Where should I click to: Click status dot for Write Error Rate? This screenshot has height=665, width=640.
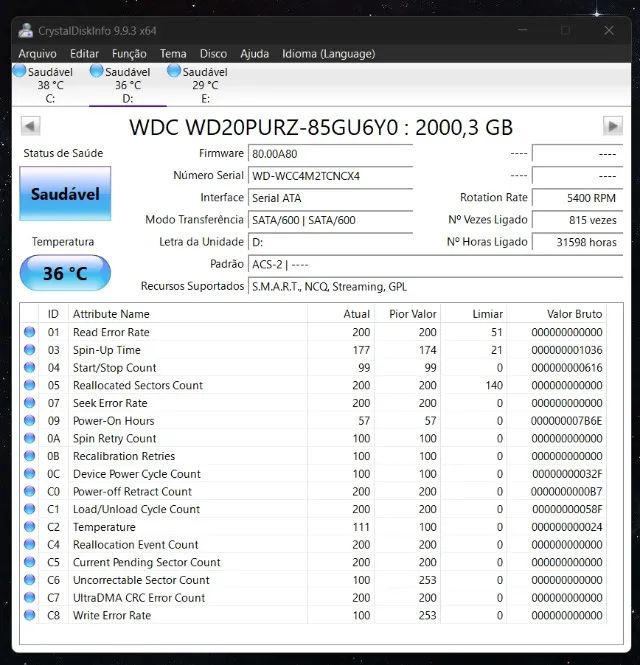click(x=29, y=615)
